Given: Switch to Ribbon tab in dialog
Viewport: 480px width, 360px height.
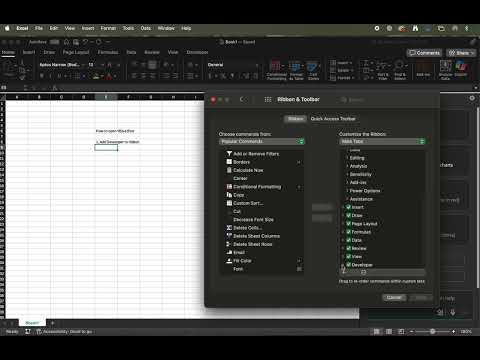Looking at the screenshot, I should coord(296,119).
